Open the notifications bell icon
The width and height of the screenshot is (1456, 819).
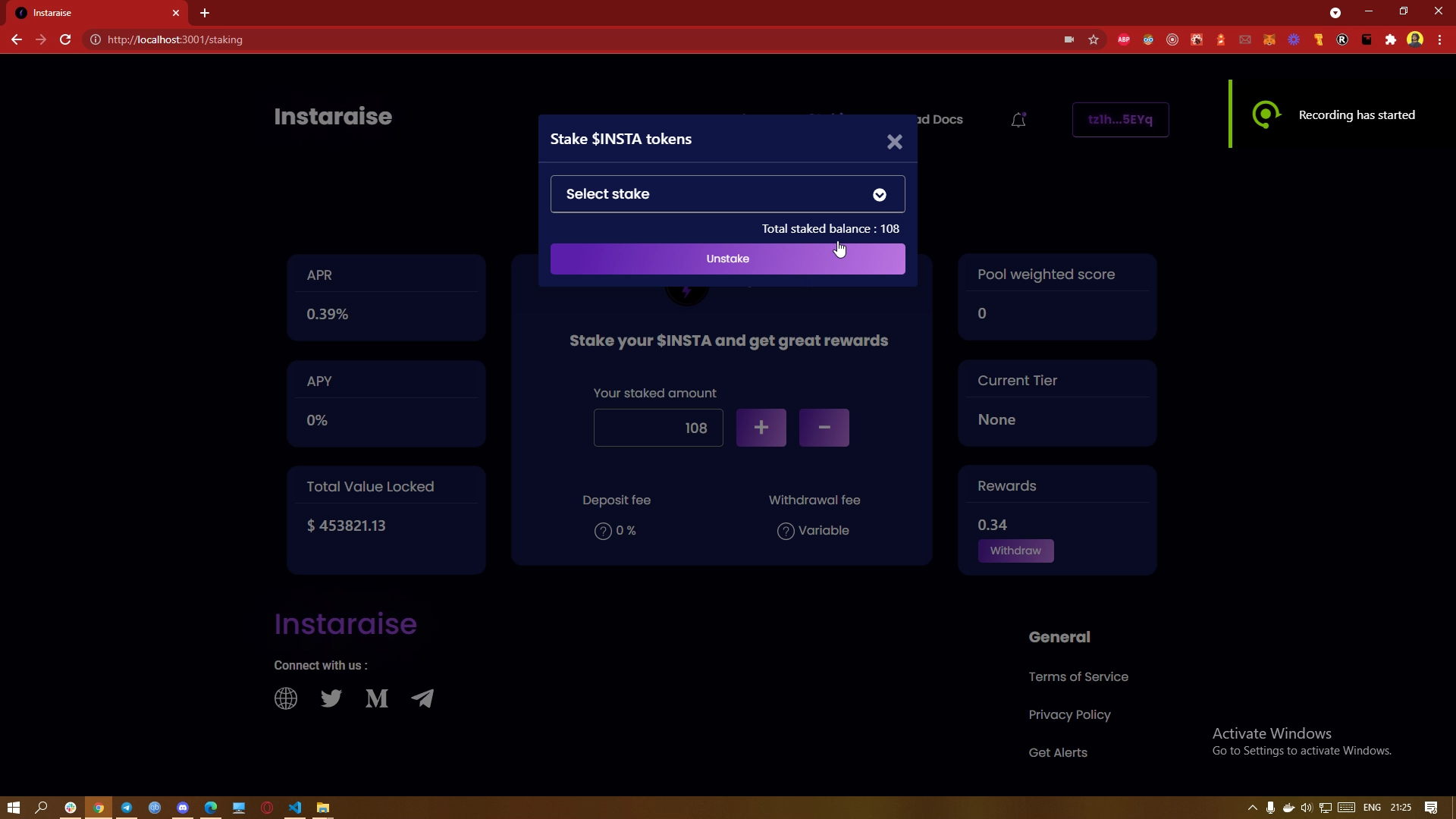point(1018,120)
